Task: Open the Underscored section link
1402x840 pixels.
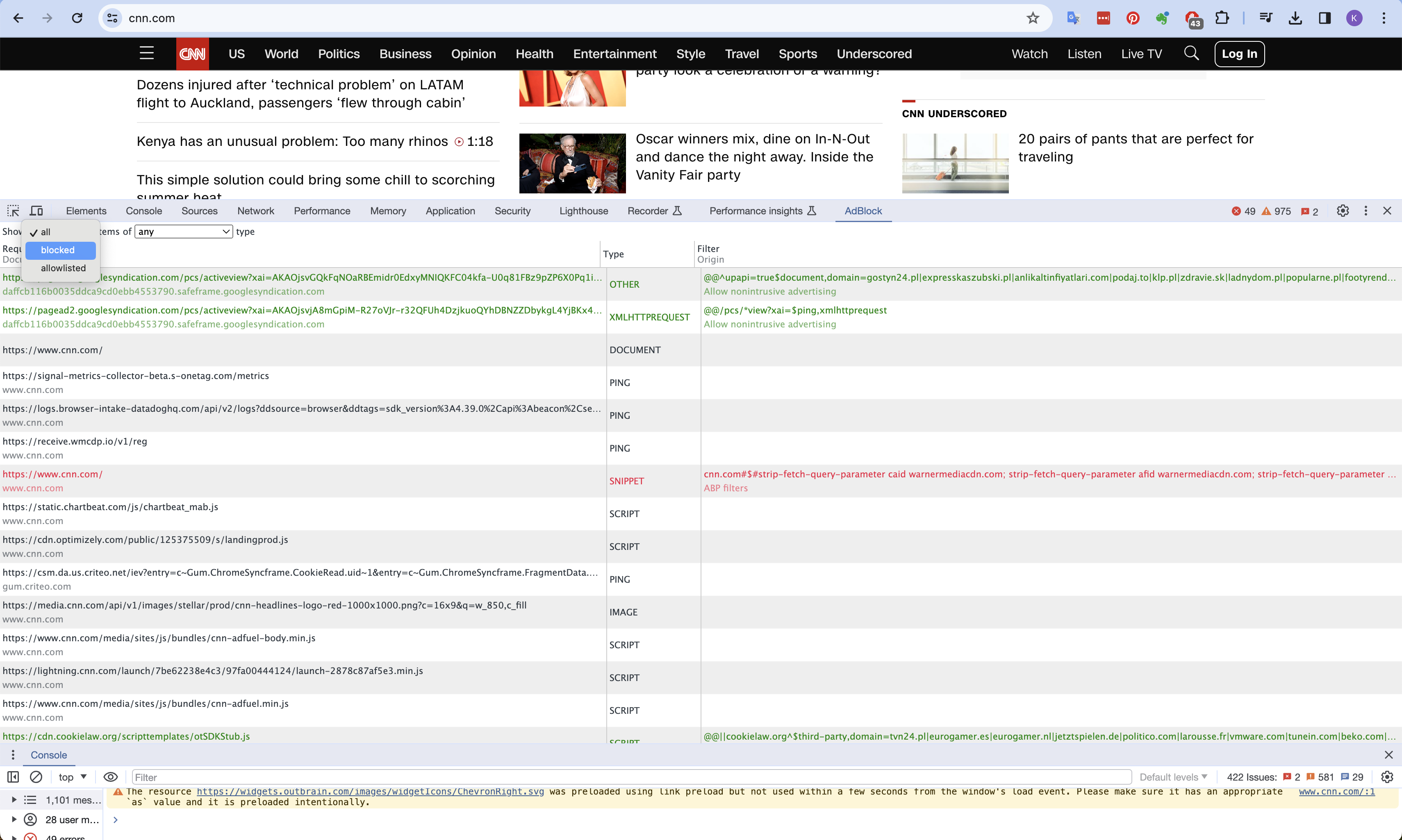Action: 874,54
